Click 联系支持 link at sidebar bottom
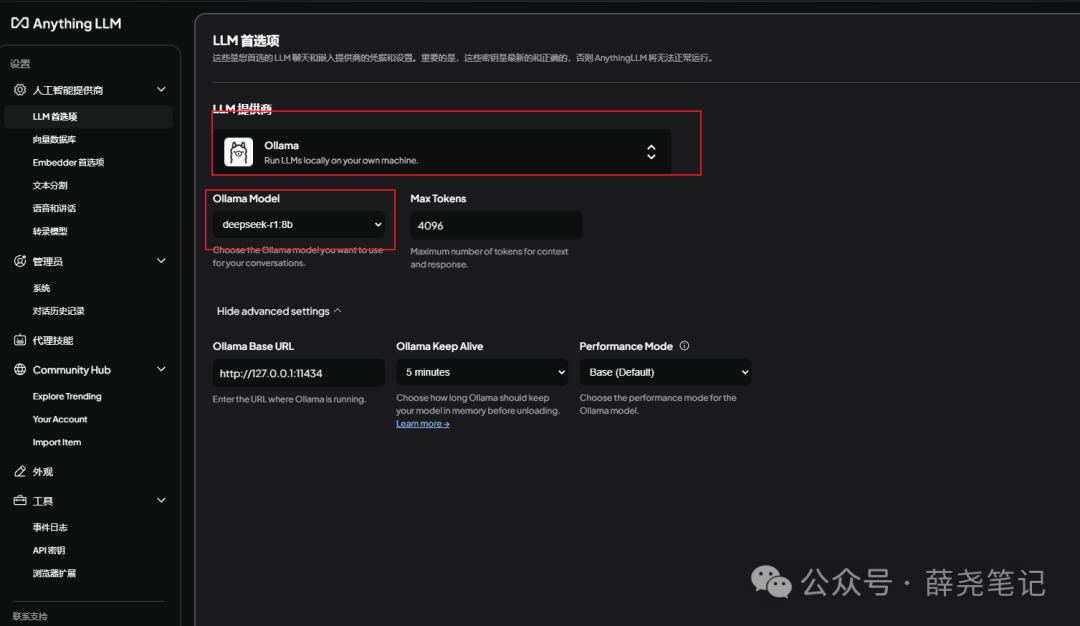Screen dimensions: 1080x626 point(30,616)
